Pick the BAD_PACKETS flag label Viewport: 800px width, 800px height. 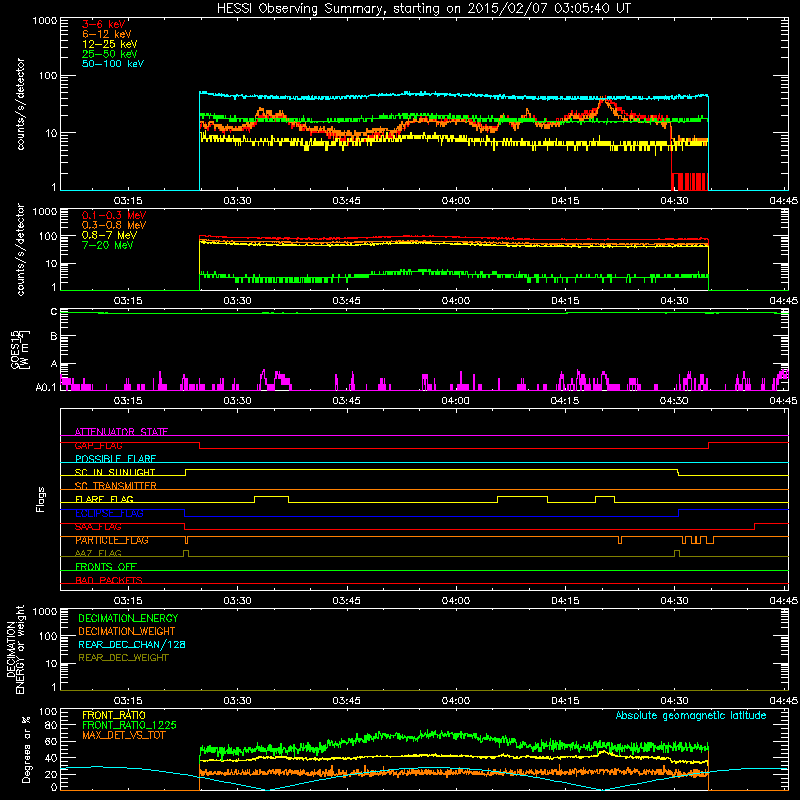click(109, 580)
